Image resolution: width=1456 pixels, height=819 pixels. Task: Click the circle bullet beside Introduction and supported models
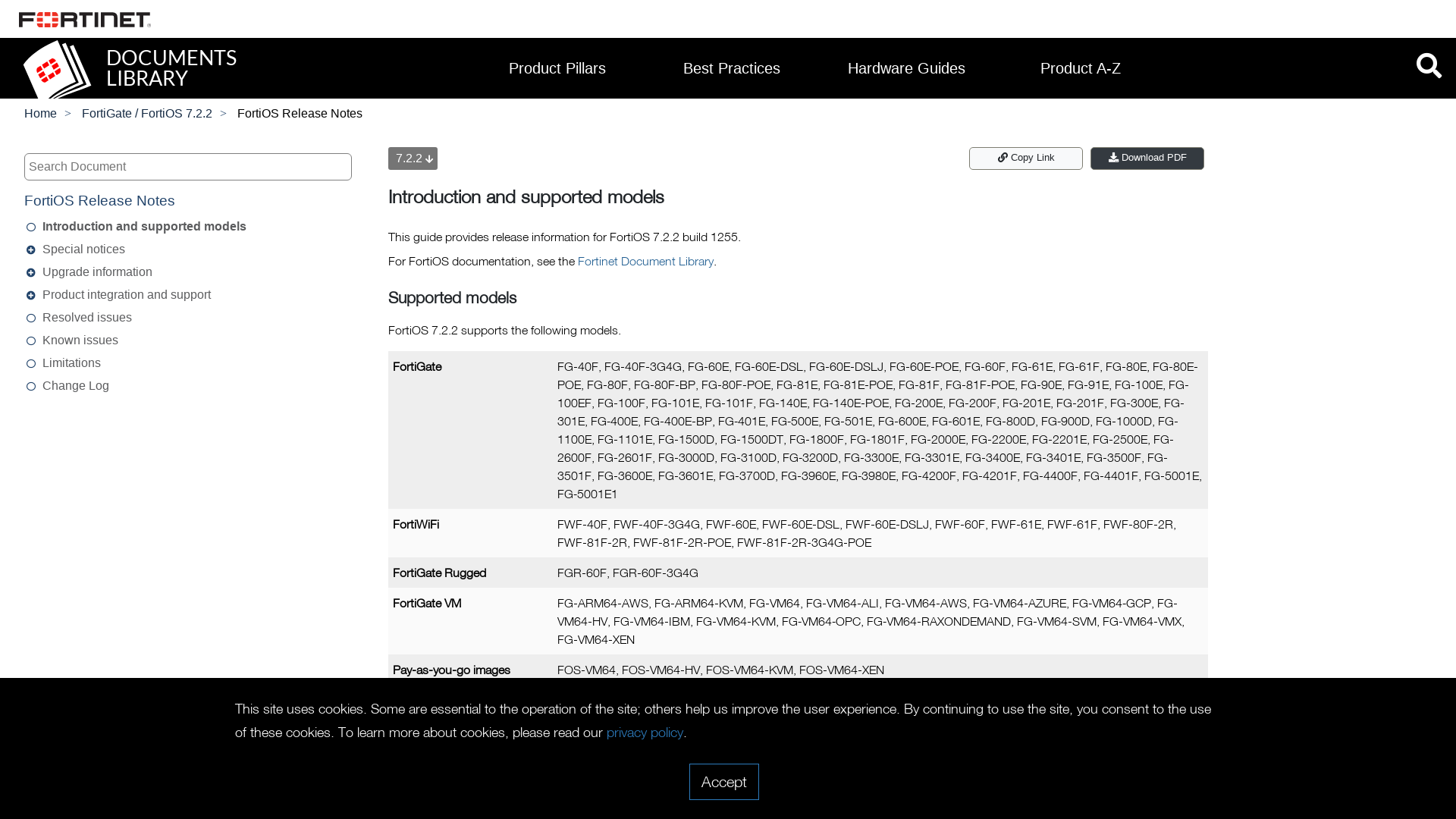tap(30, 227)
